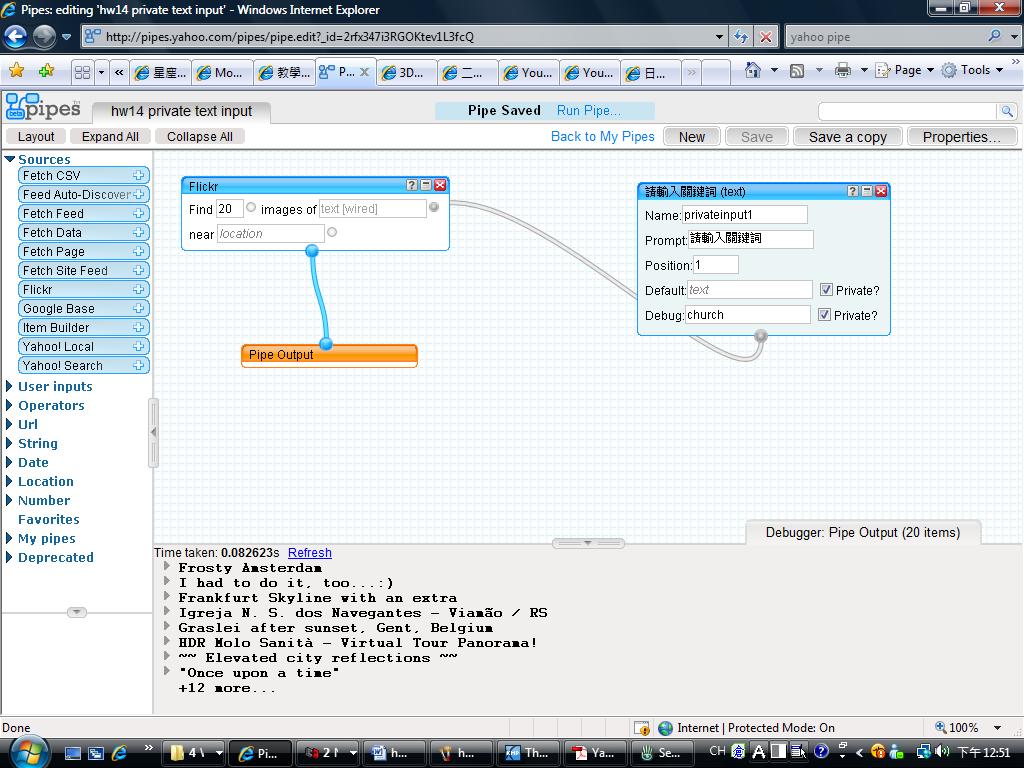Click the Add to Favorites icon
This screenshot has width=1024, height=768.
click(46, 71)
